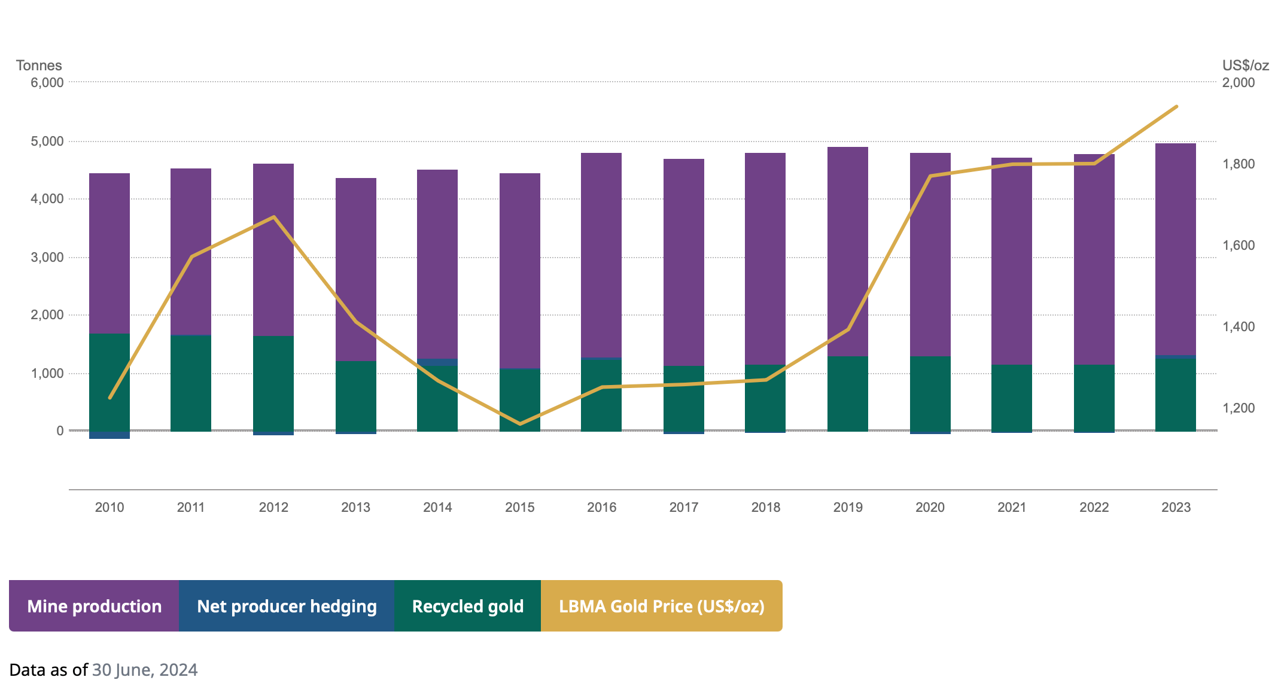This screenshot has width=1275, height=679.
Task: Click the 2019 recycled gold bar segment
Action: [x=847, y=394]
